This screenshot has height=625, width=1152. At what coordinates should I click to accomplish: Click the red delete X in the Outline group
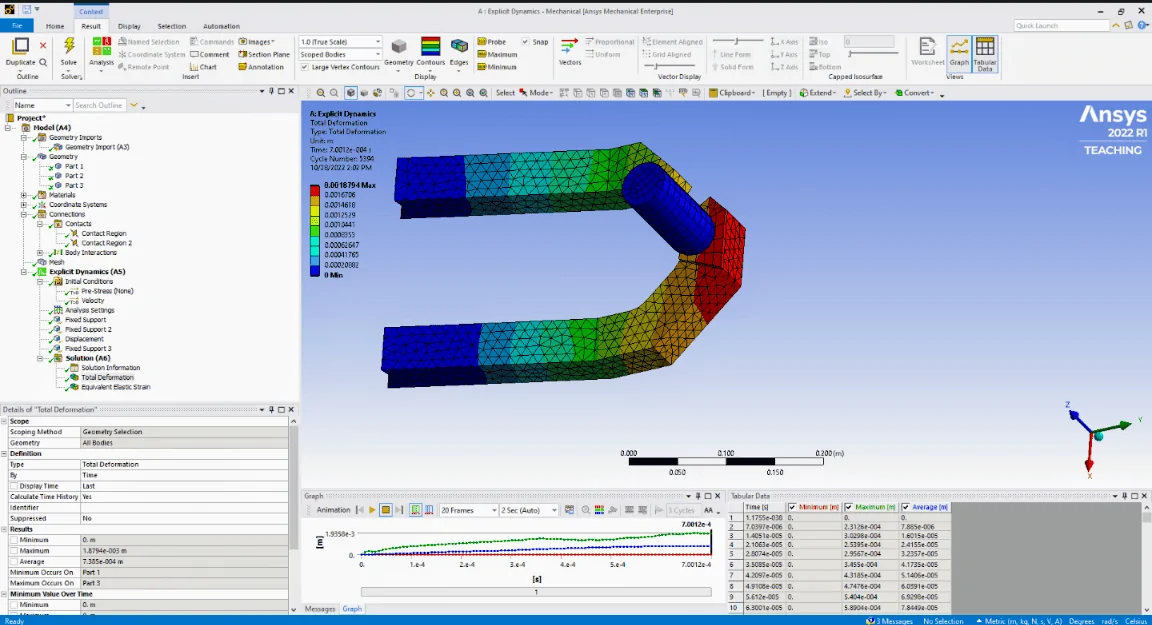pos(43,46)
